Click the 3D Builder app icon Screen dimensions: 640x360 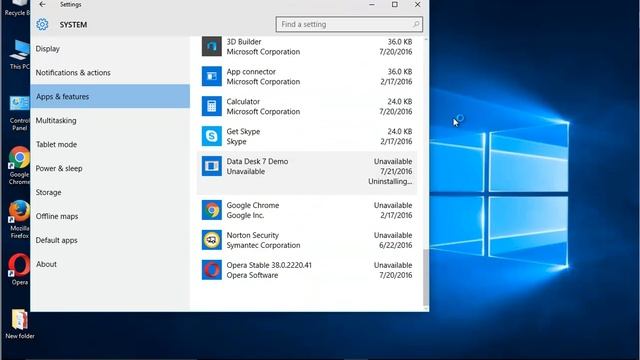[x=211, y=46]
